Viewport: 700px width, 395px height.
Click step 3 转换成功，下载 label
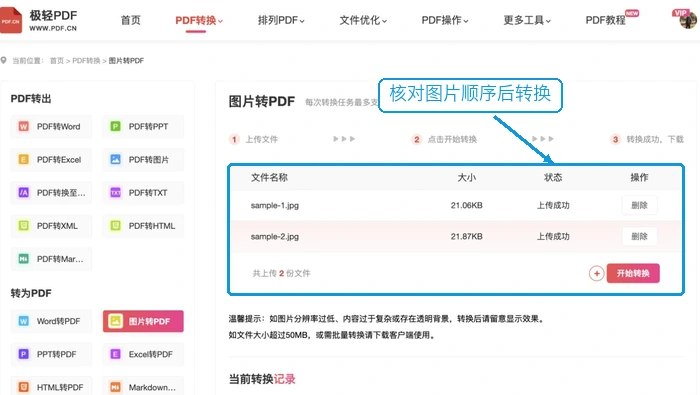click(x=655, y=139)
